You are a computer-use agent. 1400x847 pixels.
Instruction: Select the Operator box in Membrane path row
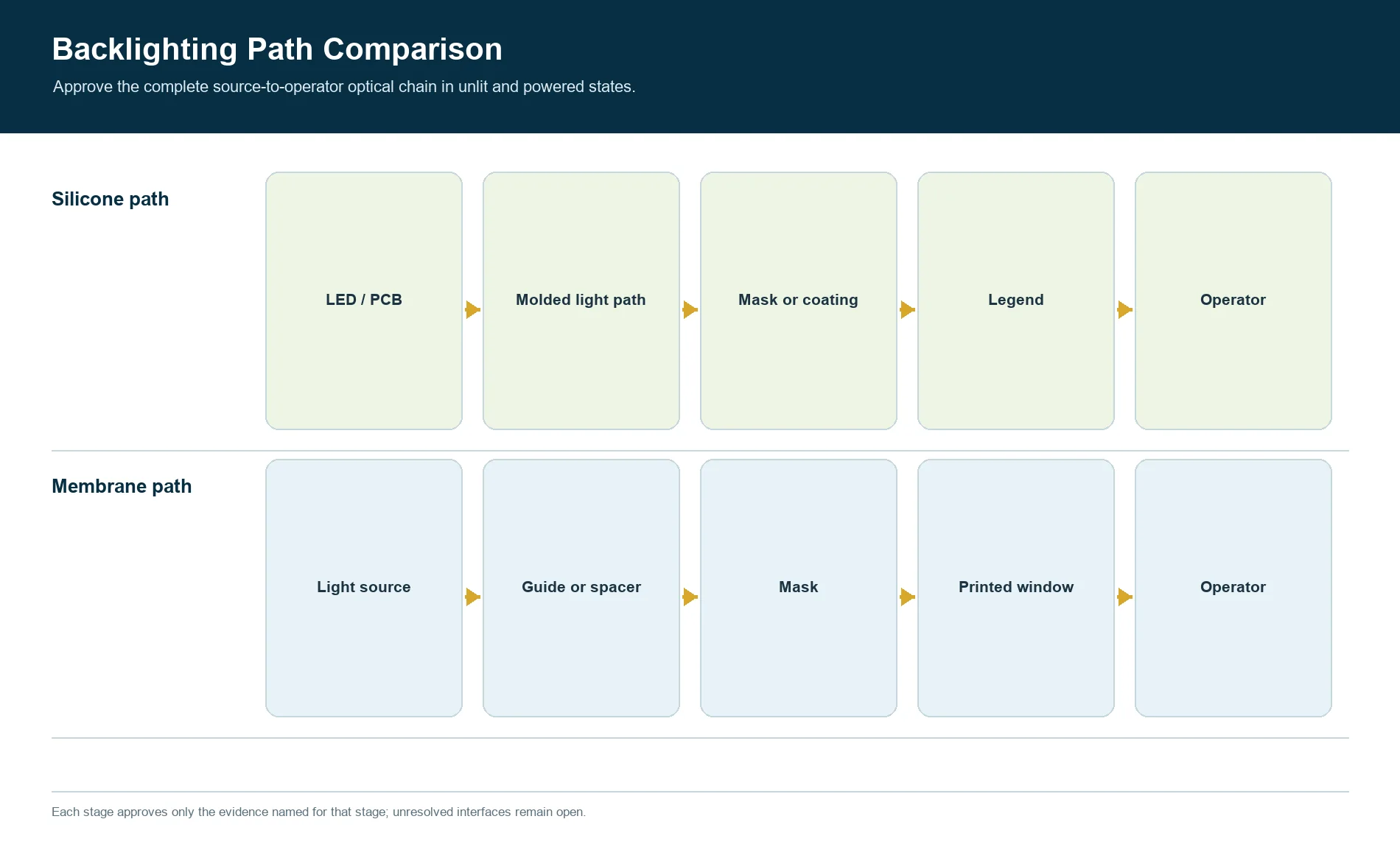pos(1233,588)
